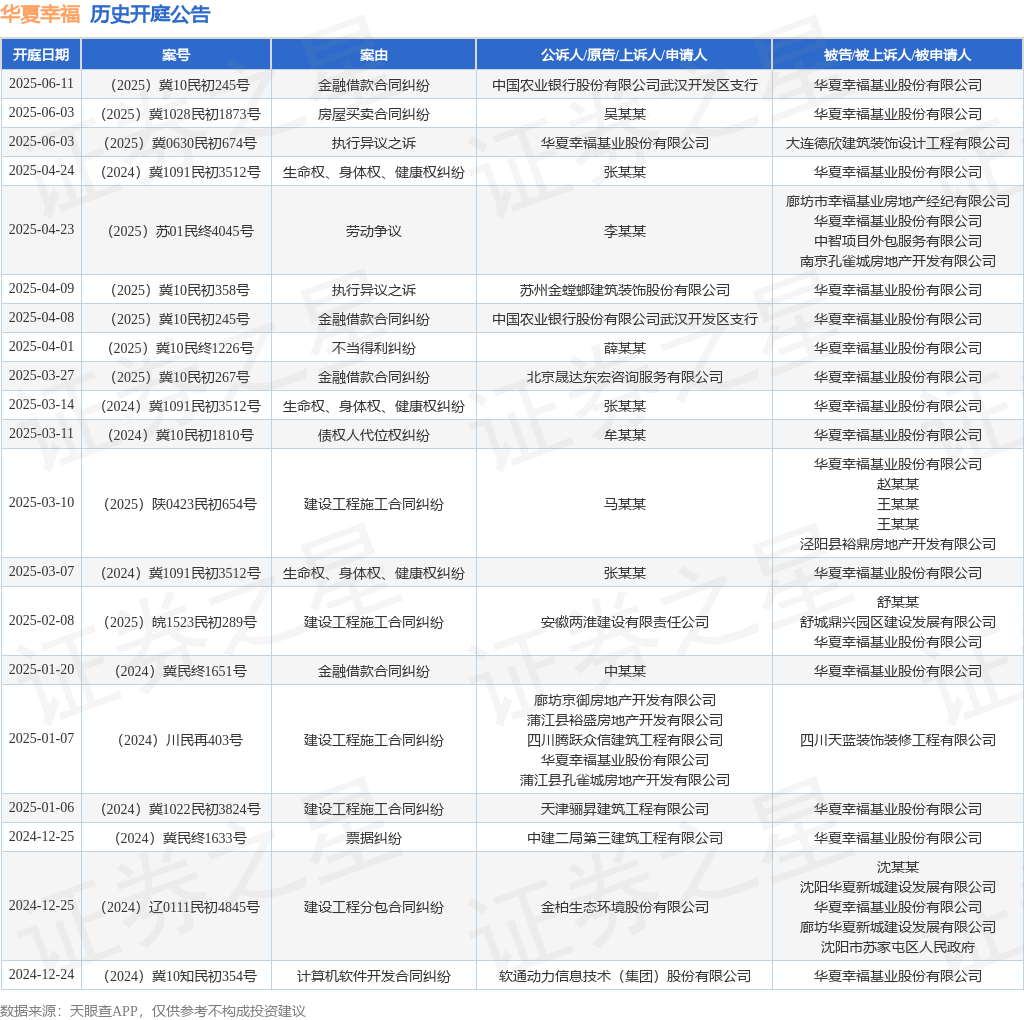Click plaintiff 中建二局第三建筑工程有限公司
The image size is (1024, 1020).
[624, 838]
